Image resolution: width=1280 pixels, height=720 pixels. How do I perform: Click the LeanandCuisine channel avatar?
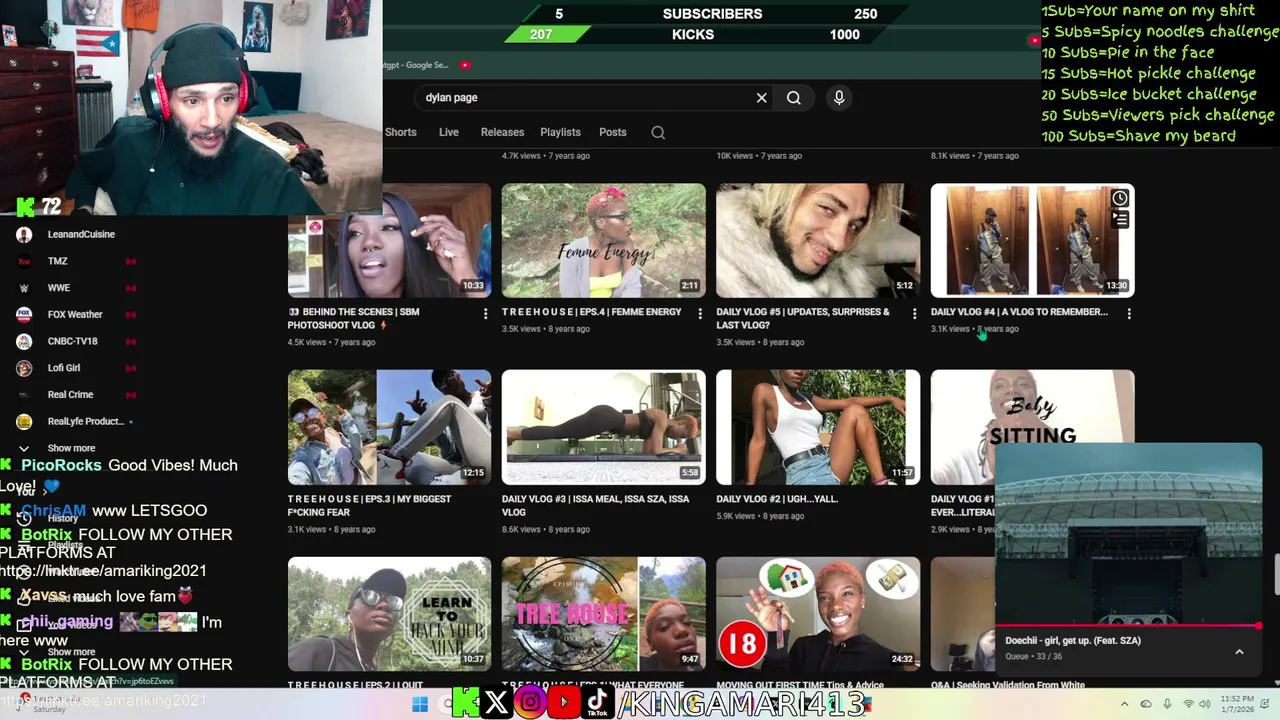(24, 234)
